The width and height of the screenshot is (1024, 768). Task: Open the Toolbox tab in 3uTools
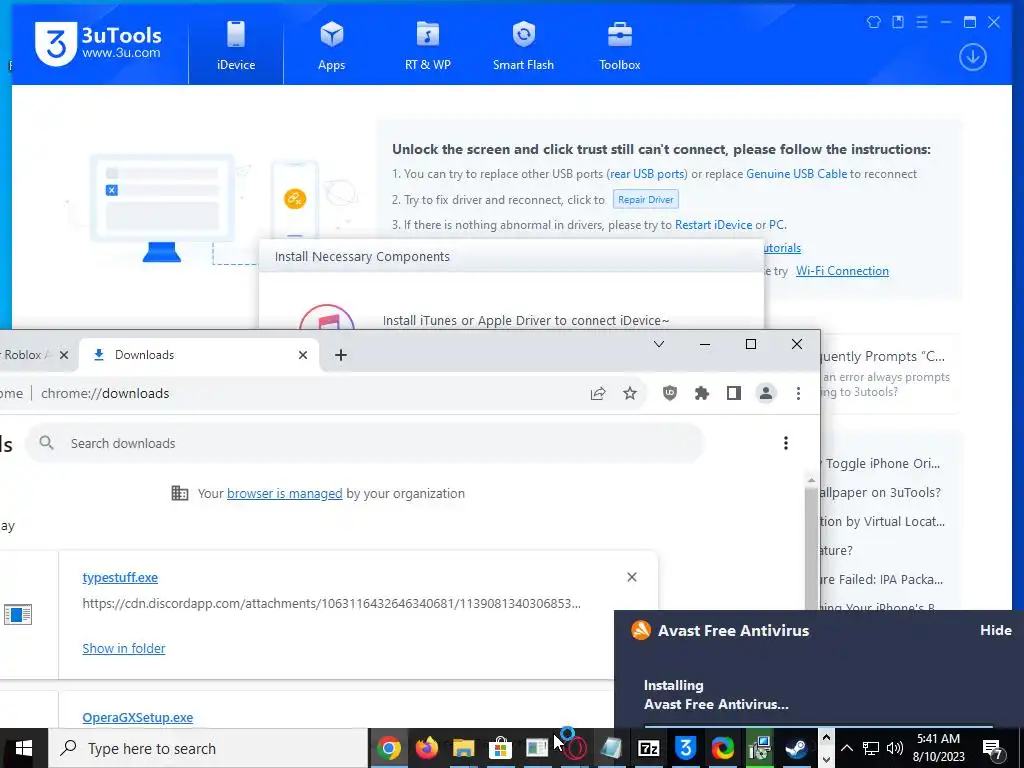(620, 46)
